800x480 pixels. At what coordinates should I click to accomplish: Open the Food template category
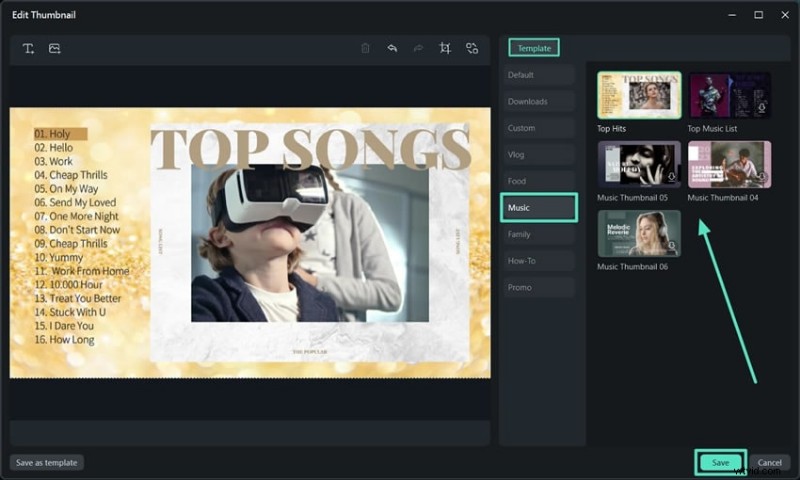(x=539, y=181)
